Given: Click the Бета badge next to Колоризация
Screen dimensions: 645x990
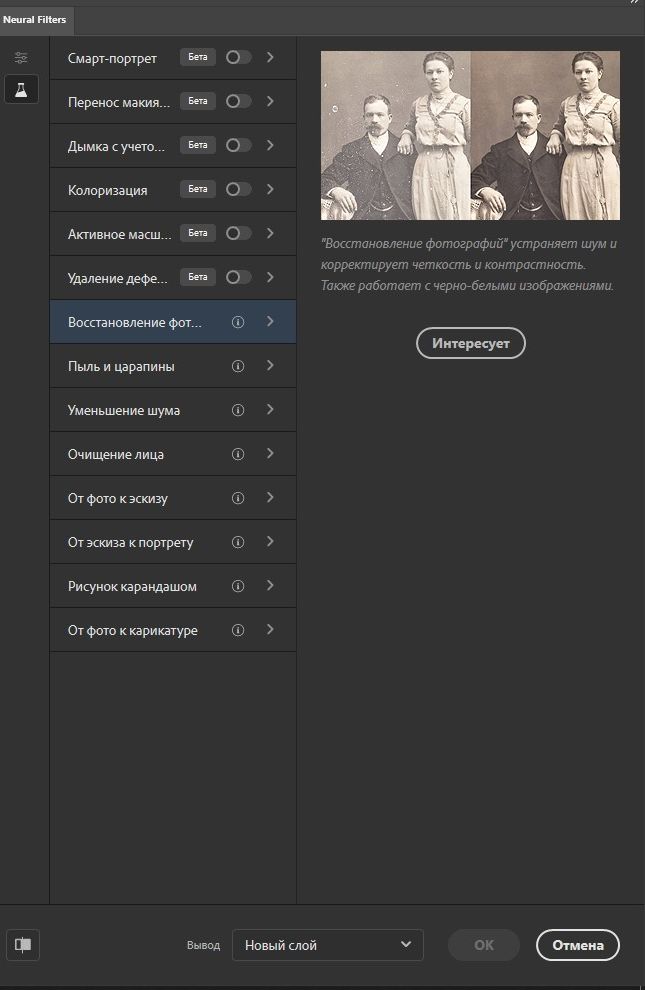Looking at the screenshot, I should coord(198,189).
